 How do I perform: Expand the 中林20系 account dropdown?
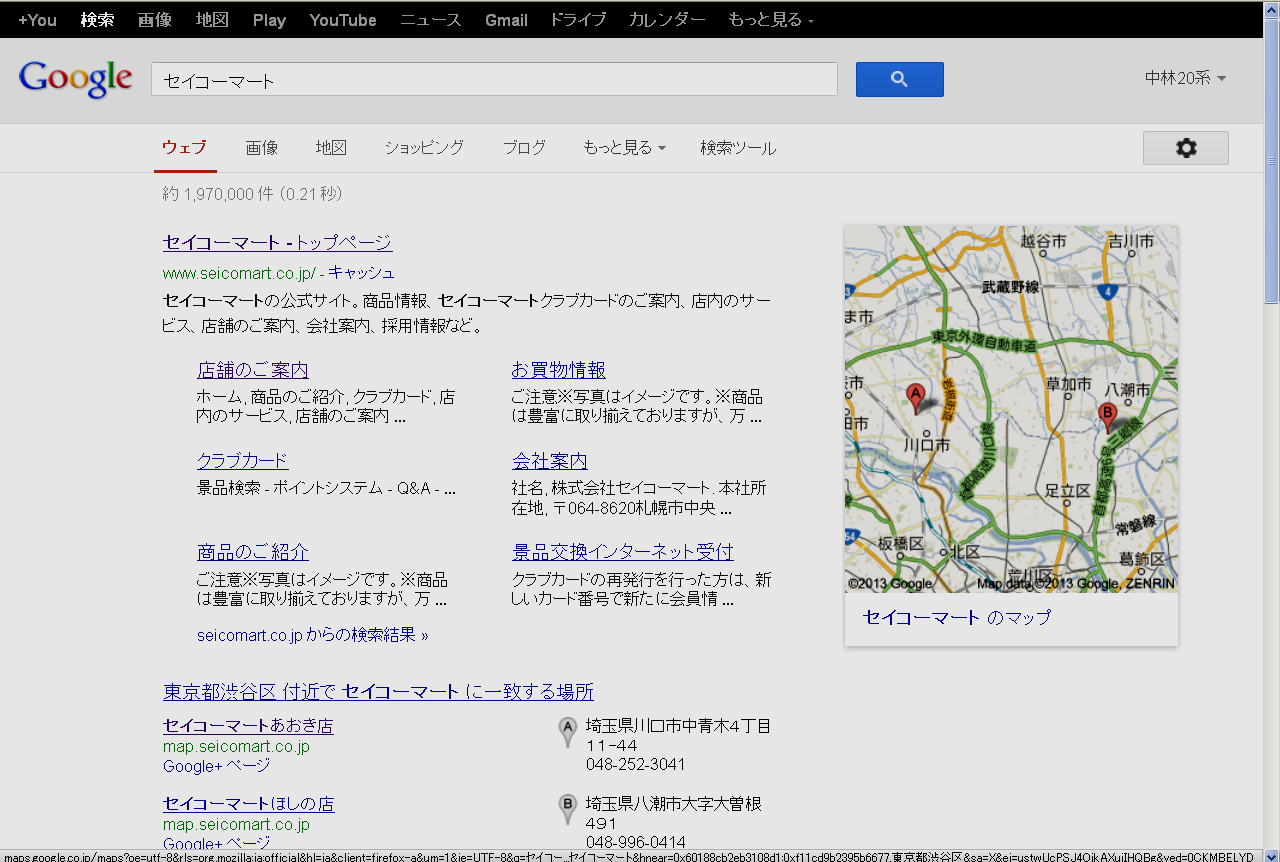click(1185, 78)
